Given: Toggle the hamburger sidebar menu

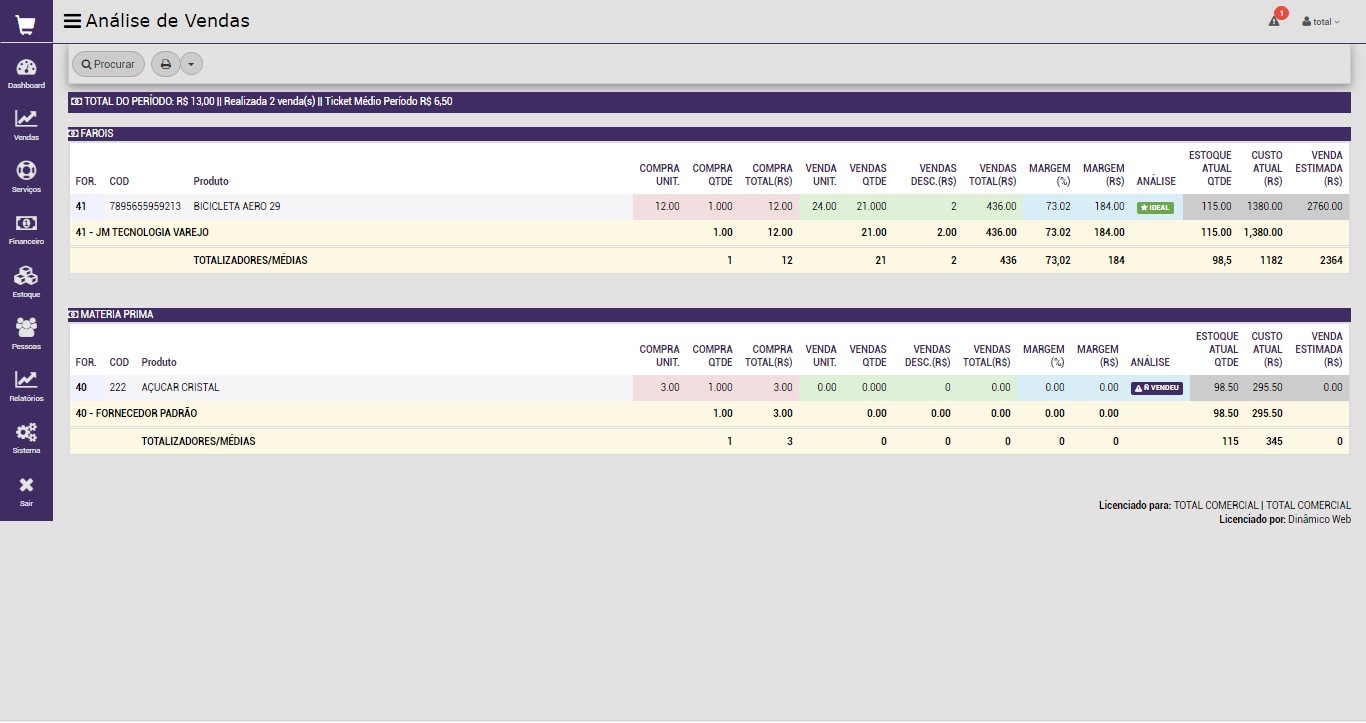Looking at the screenshot, I should click(72, 21).
